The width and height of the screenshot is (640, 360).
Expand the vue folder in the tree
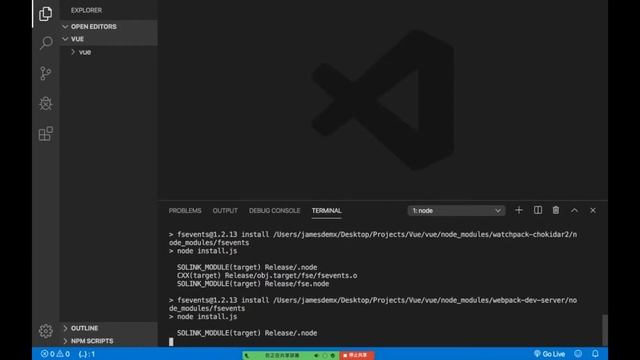pyautogui.click(x=109, y=52)
